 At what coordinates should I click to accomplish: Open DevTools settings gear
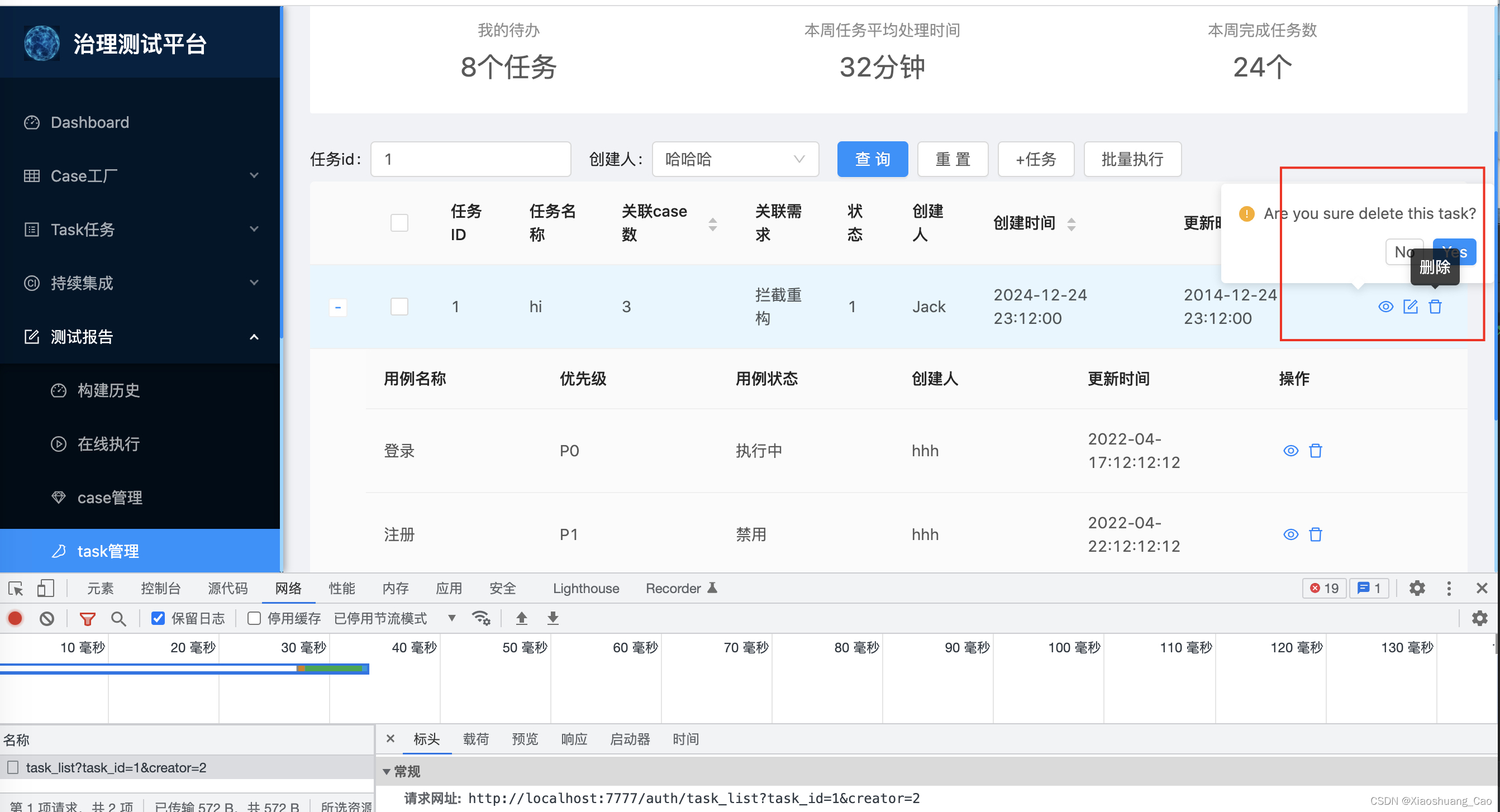coord(1417,589)
